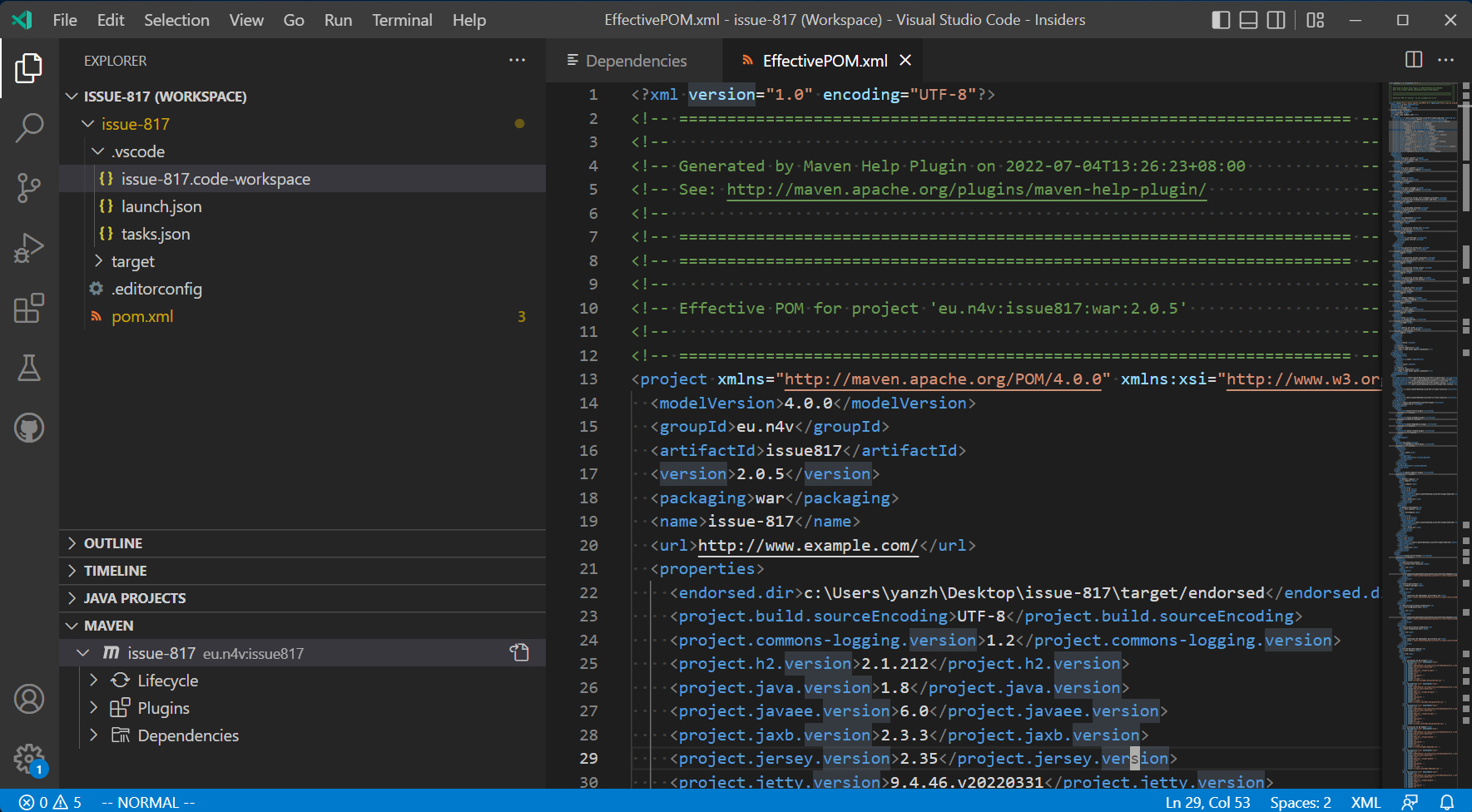Open the Testing view
This screenshot has width=1472, height=812.
[x=29, y=368]
